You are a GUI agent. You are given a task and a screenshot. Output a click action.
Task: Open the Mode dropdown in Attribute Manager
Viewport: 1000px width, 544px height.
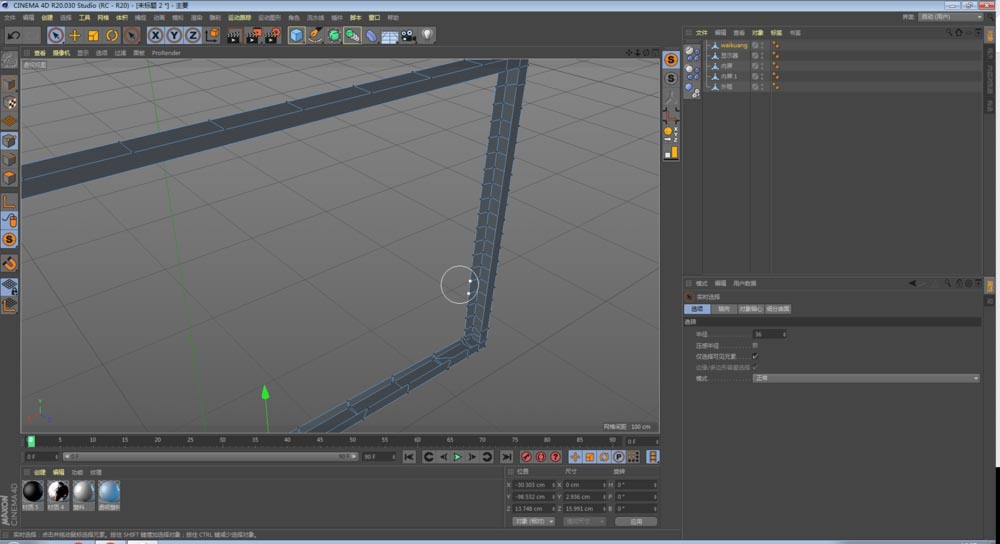coord(866,378)
